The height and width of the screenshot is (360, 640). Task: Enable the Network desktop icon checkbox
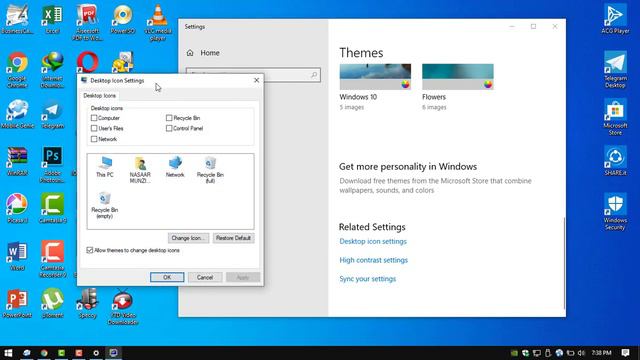point(94,139)
